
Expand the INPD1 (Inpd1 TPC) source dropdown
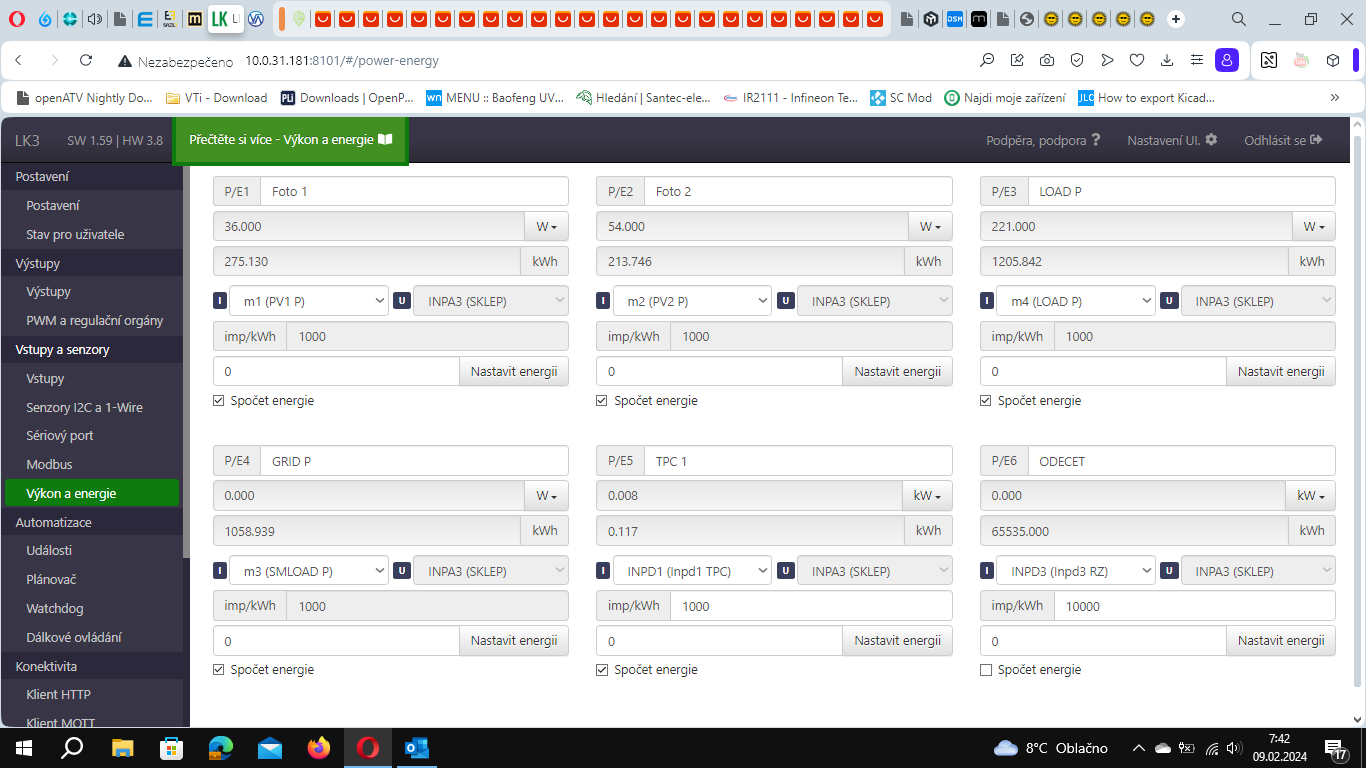[692, 571]
